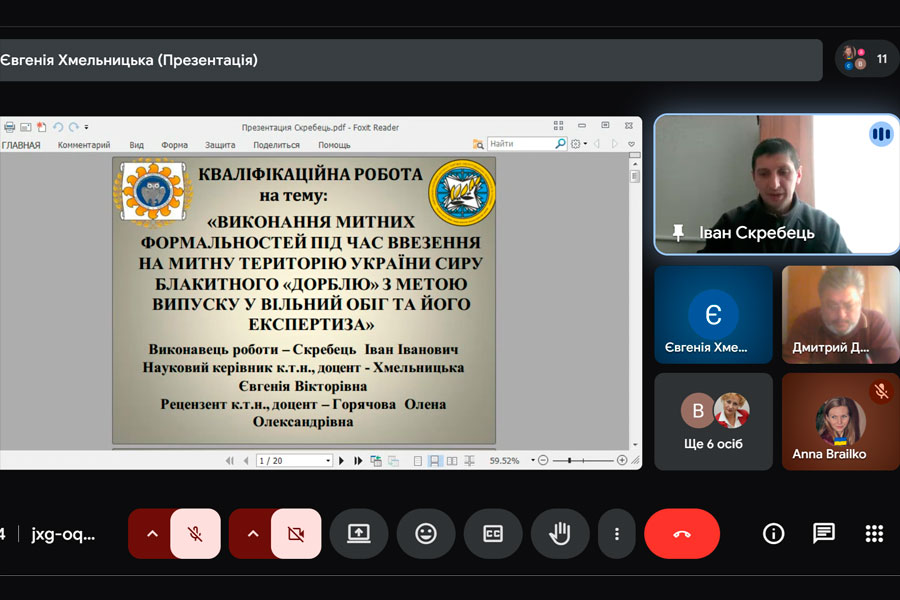The image size is (900, 600).
Task: Unmute the microphone
Action: [196, 534]
